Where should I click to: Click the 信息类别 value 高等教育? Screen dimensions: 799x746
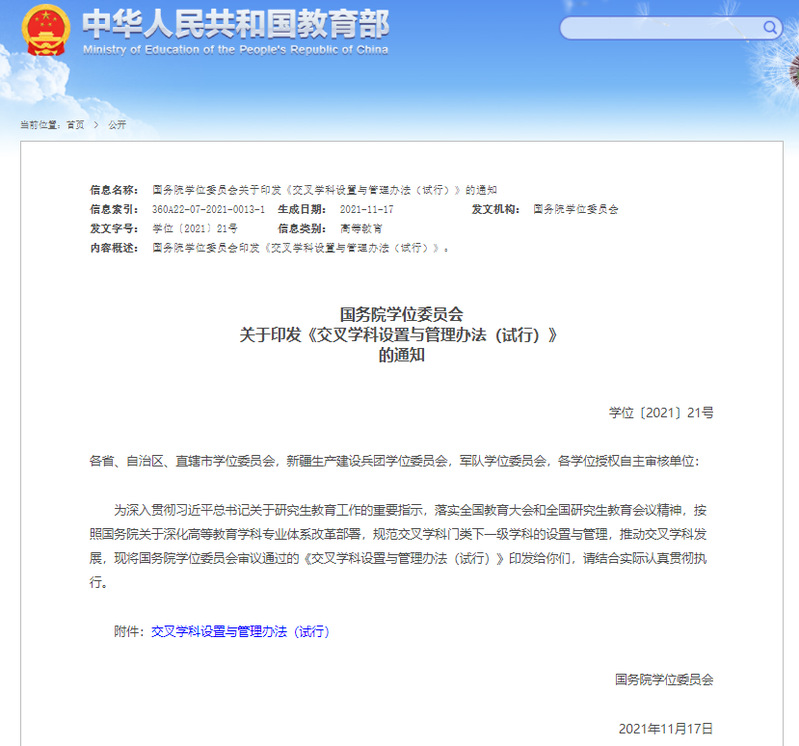pos(360,228)
